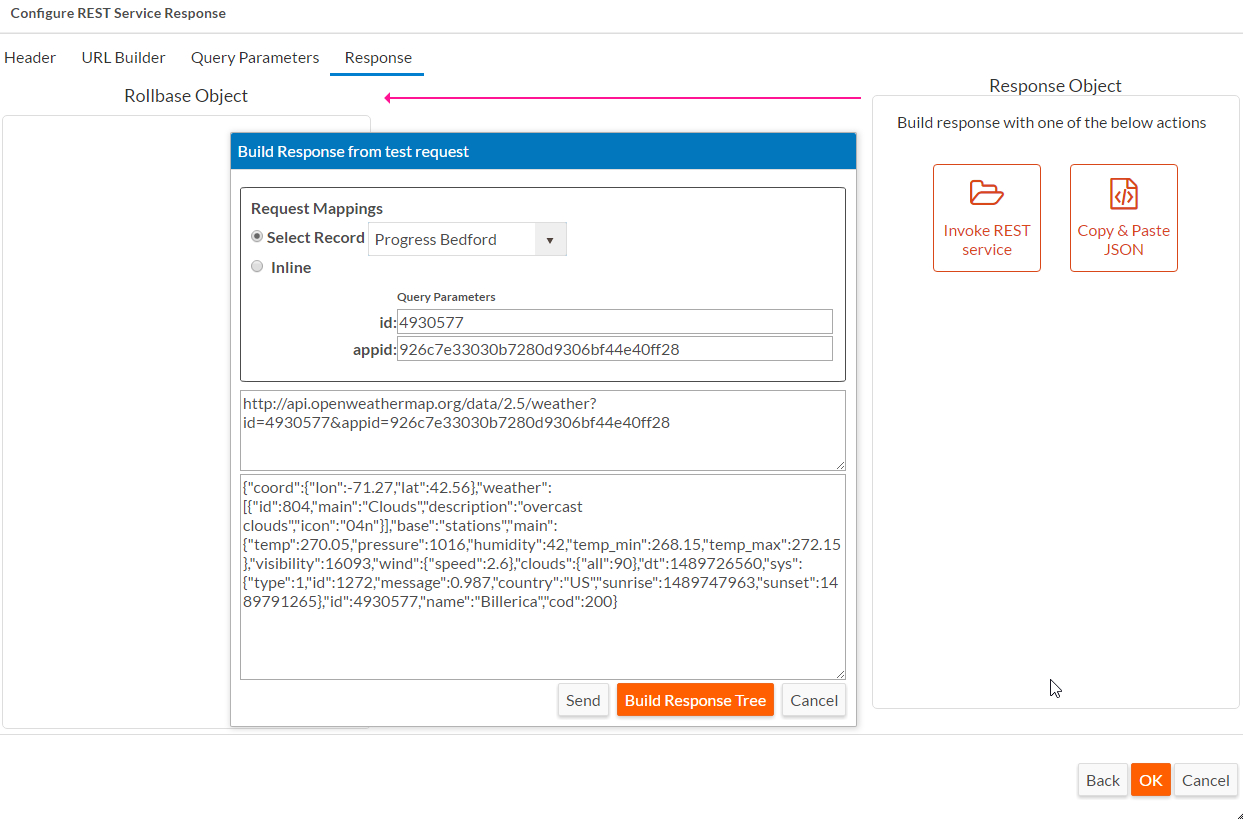Image resolution: width=1243 pixels, height=820 pixels.
Task: Focus the id query parameter field
Action: tap(615, 322)
